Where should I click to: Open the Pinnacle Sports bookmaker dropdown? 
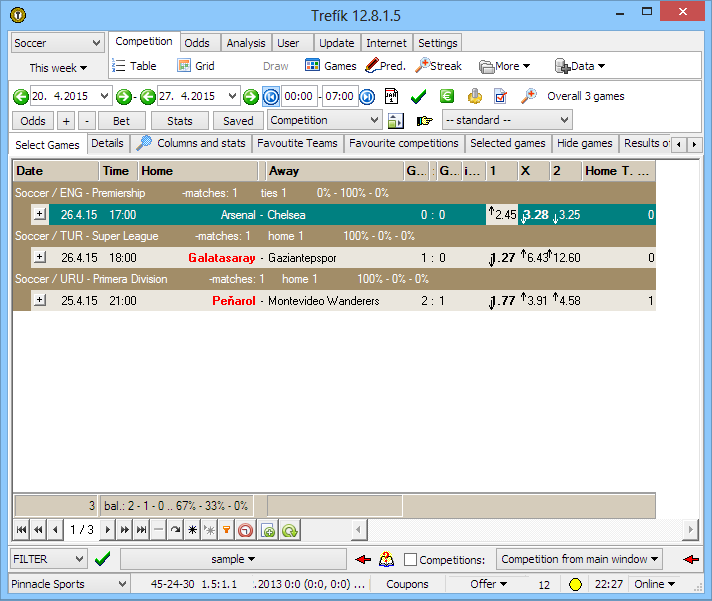70,584
